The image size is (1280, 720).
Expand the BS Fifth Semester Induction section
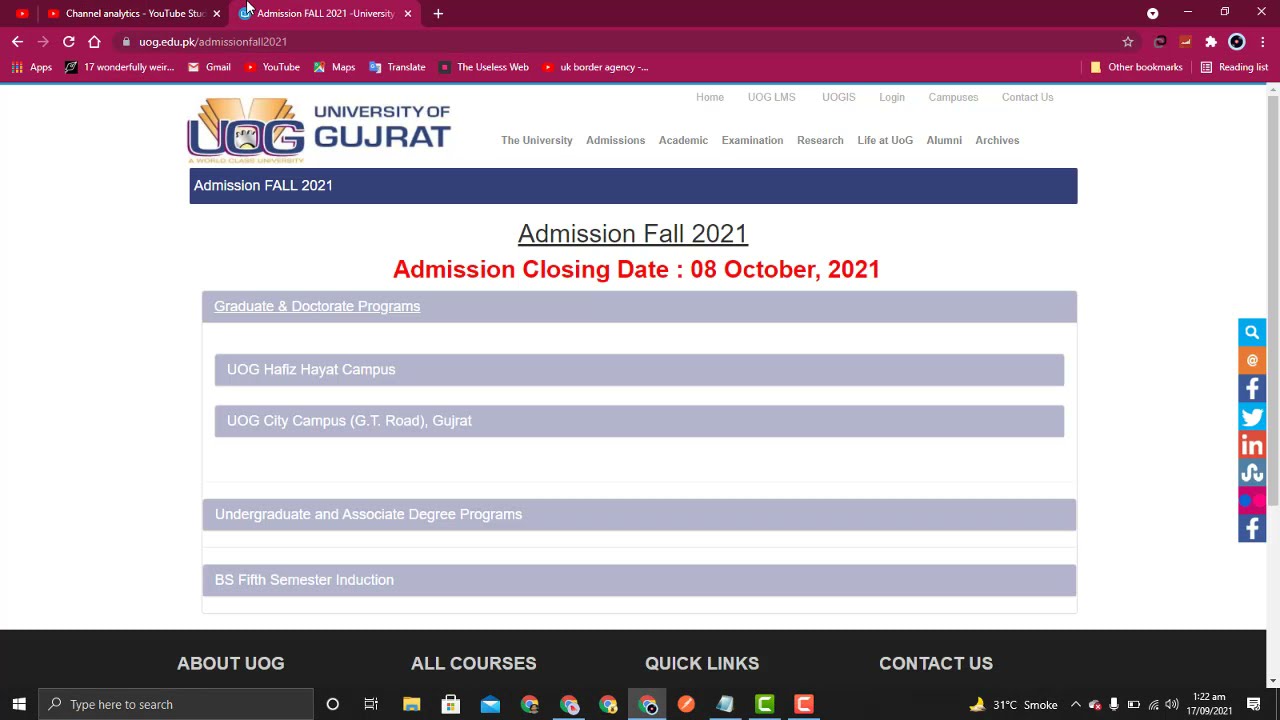coord(639,580)
